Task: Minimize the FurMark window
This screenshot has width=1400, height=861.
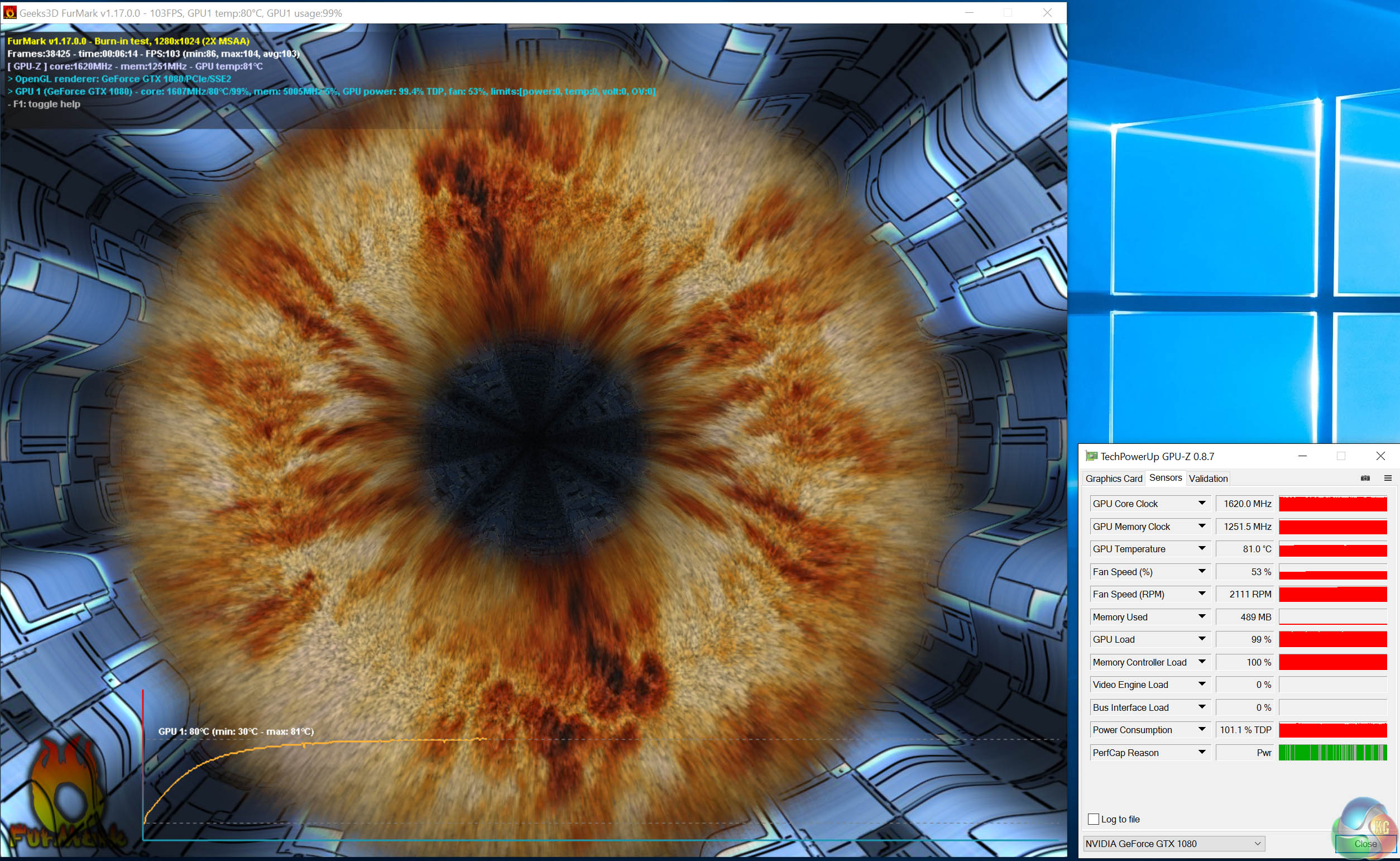Action: 969,12
